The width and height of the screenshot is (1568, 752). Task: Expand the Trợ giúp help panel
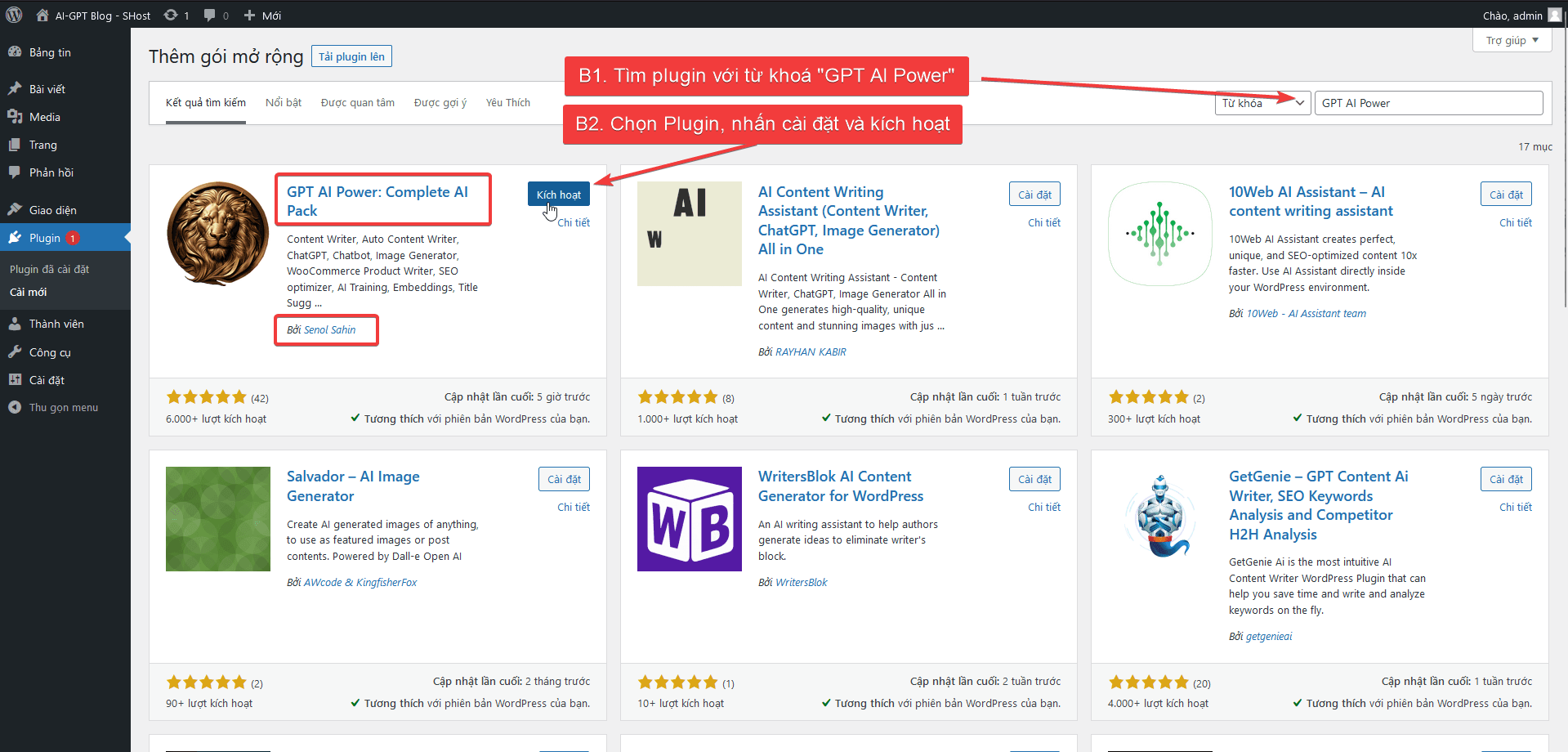1512,40
